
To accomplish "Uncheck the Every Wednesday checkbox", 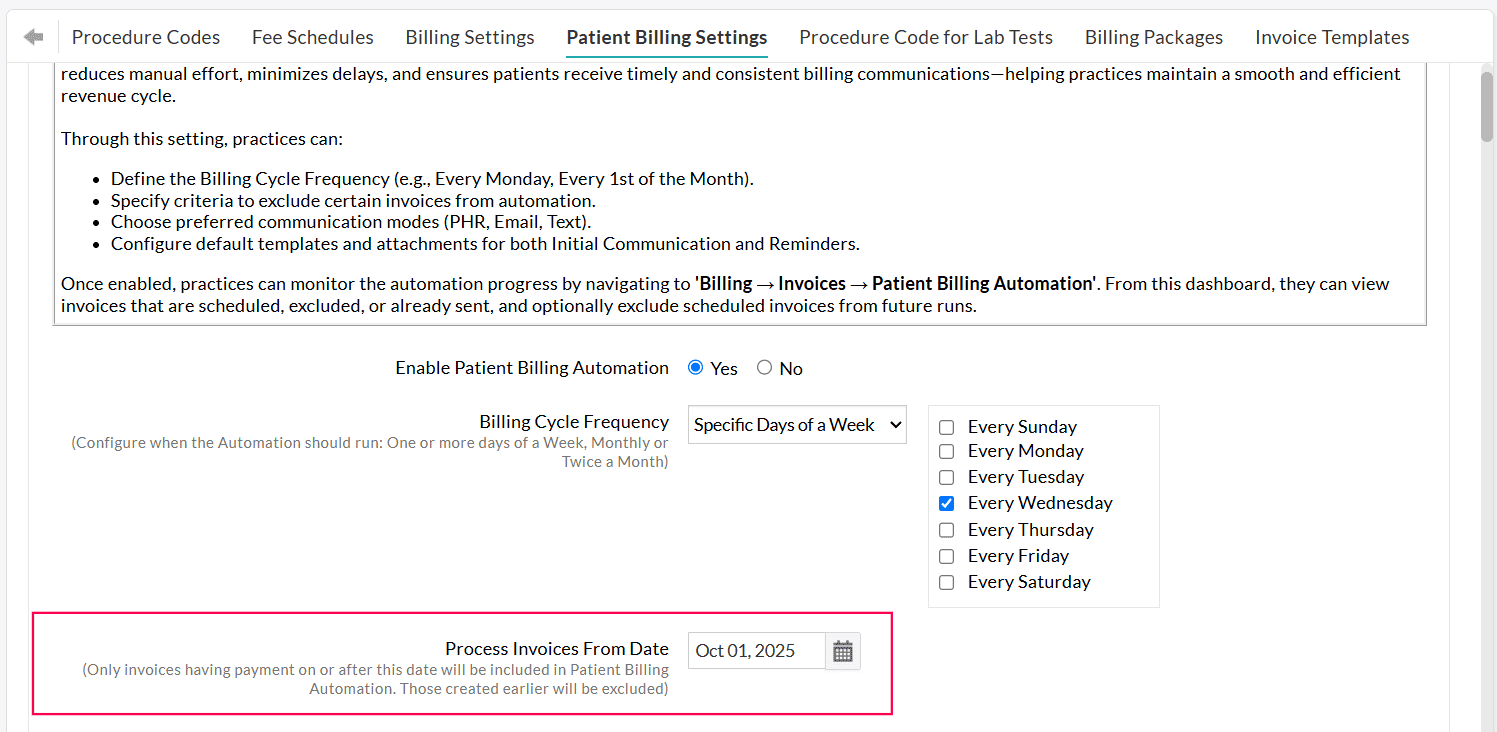I will [x=947, y=504].
